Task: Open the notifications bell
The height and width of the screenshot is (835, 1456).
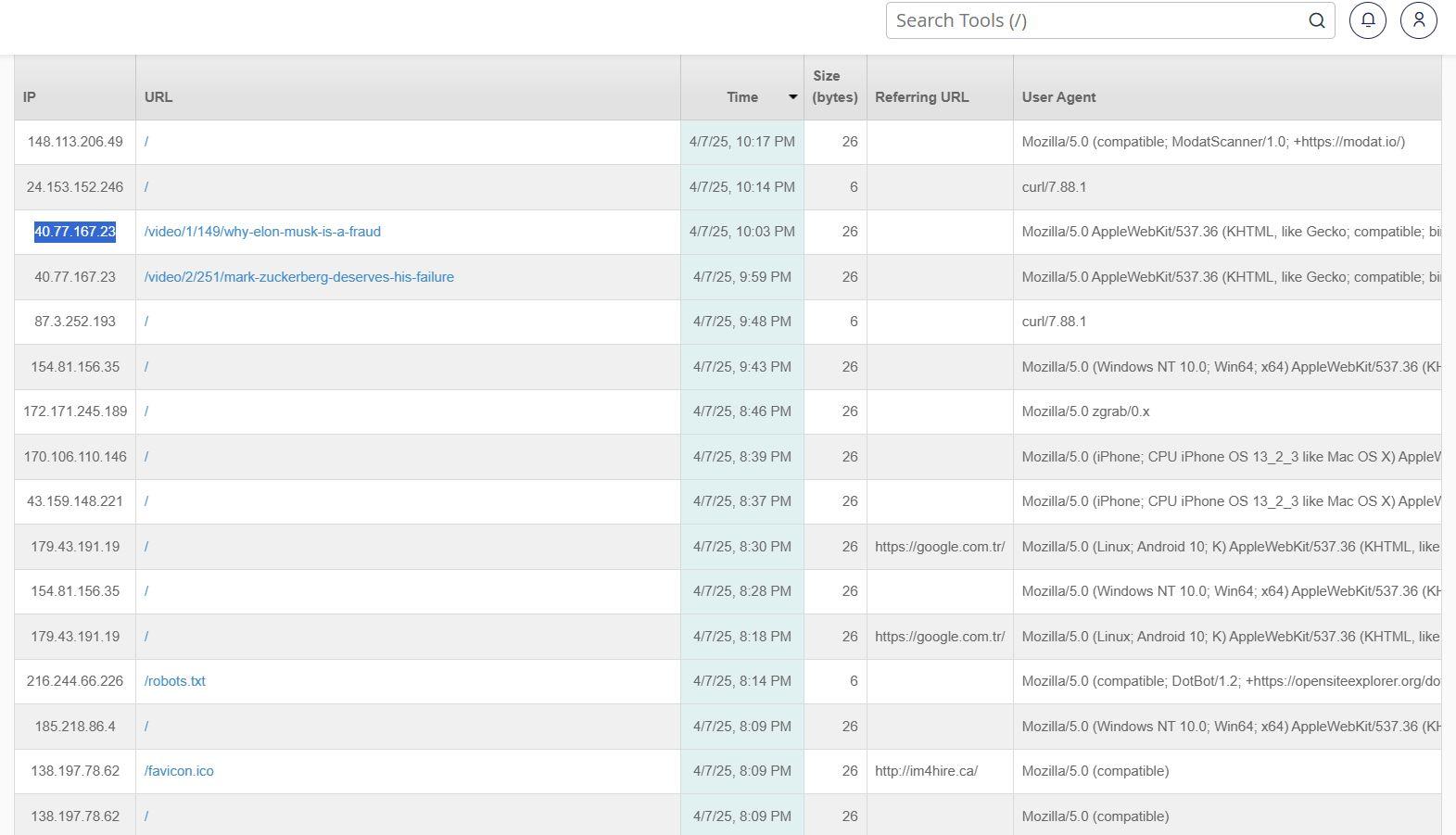Action: [1367, 20]
